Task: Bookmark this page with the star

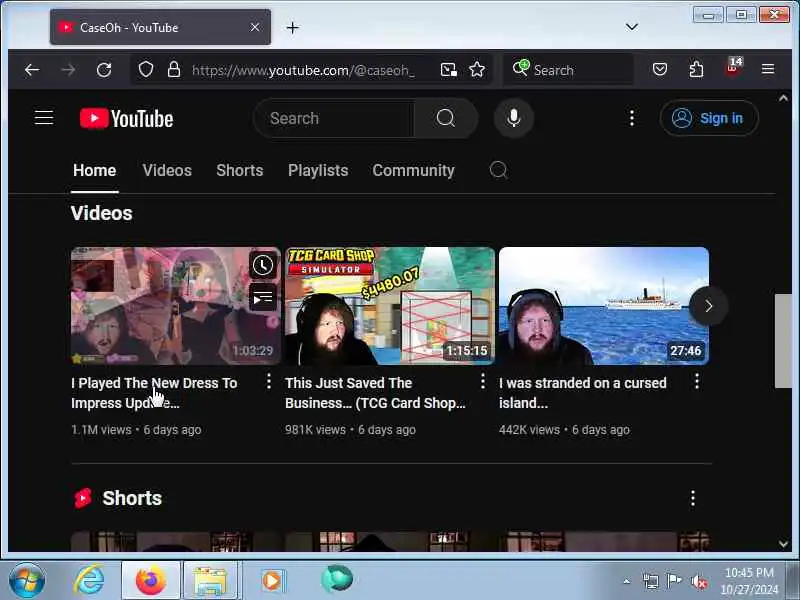Action: click(x=477, y=69)
